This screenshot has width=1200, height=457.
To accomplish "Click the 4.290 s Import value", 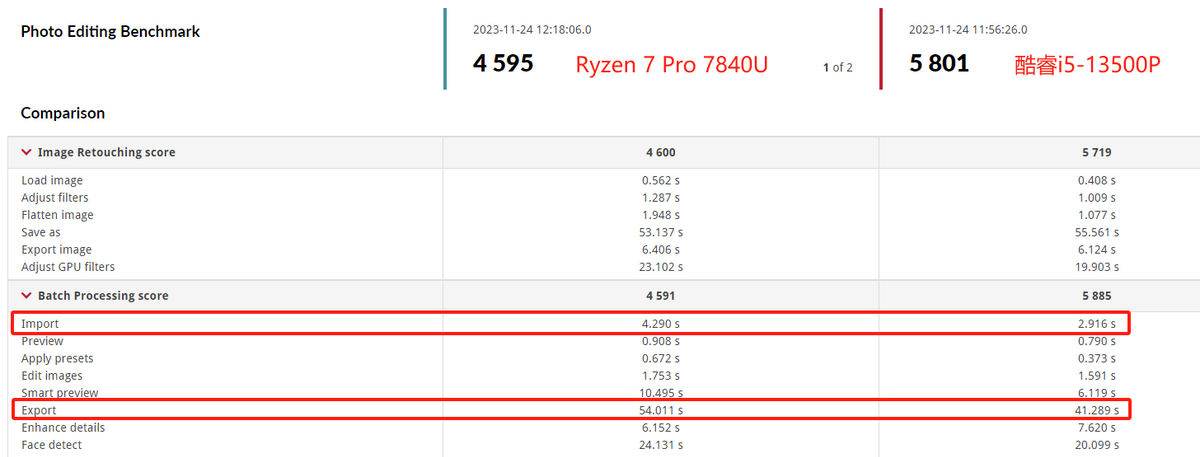I will pos(661,324).
